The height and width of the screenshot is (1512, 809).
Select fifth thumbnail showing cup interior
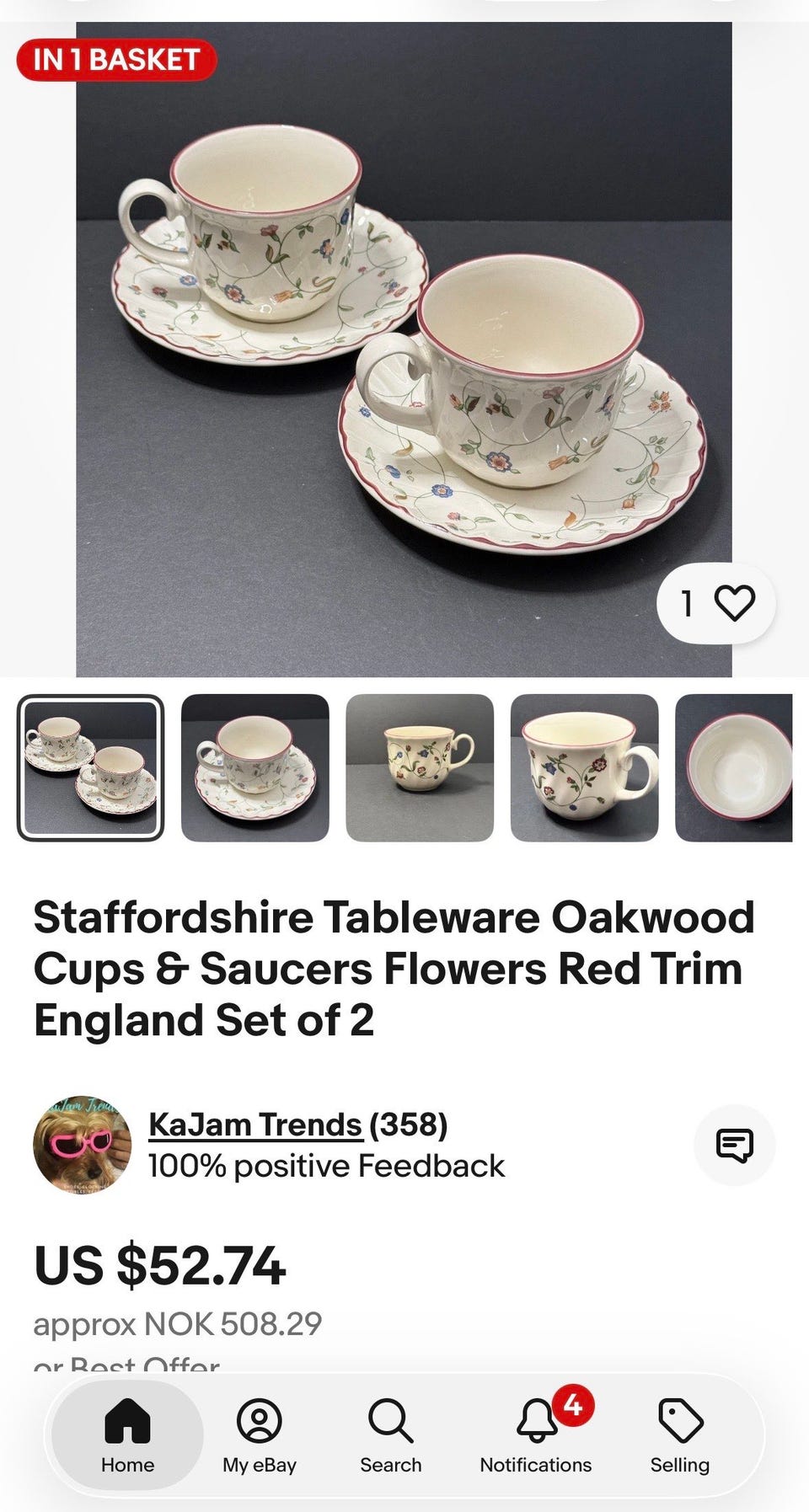click(x=734, y=767)
